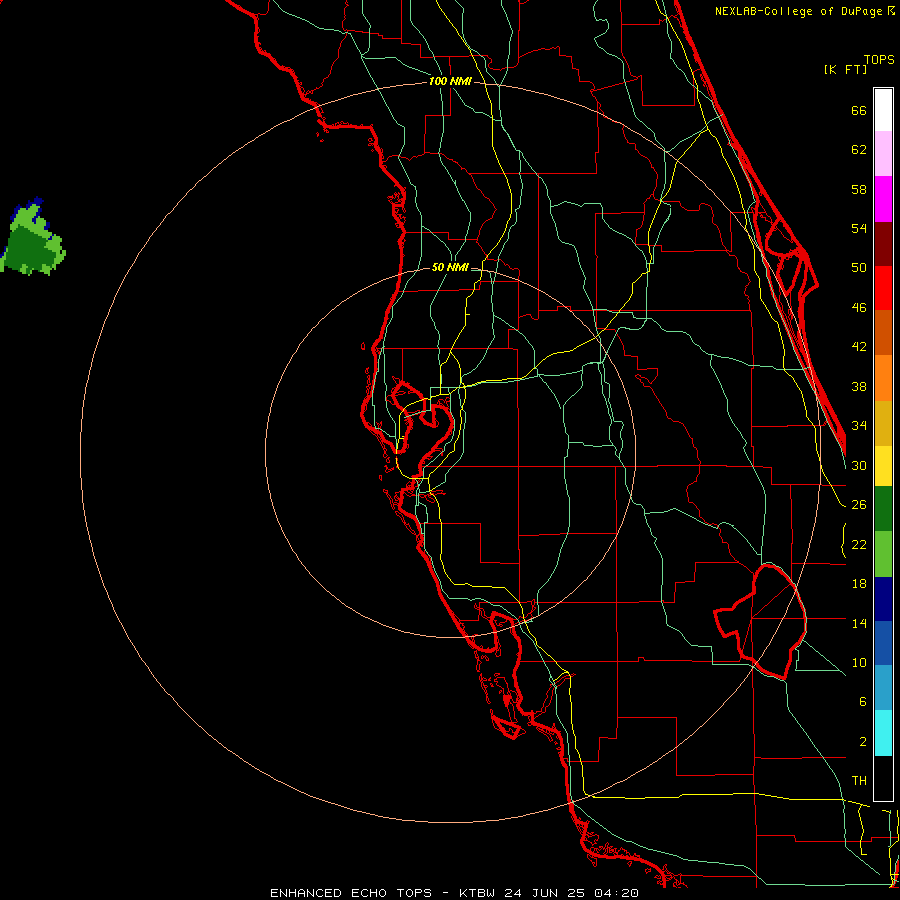Click the light pink legend swatch

tap(883, 154)
